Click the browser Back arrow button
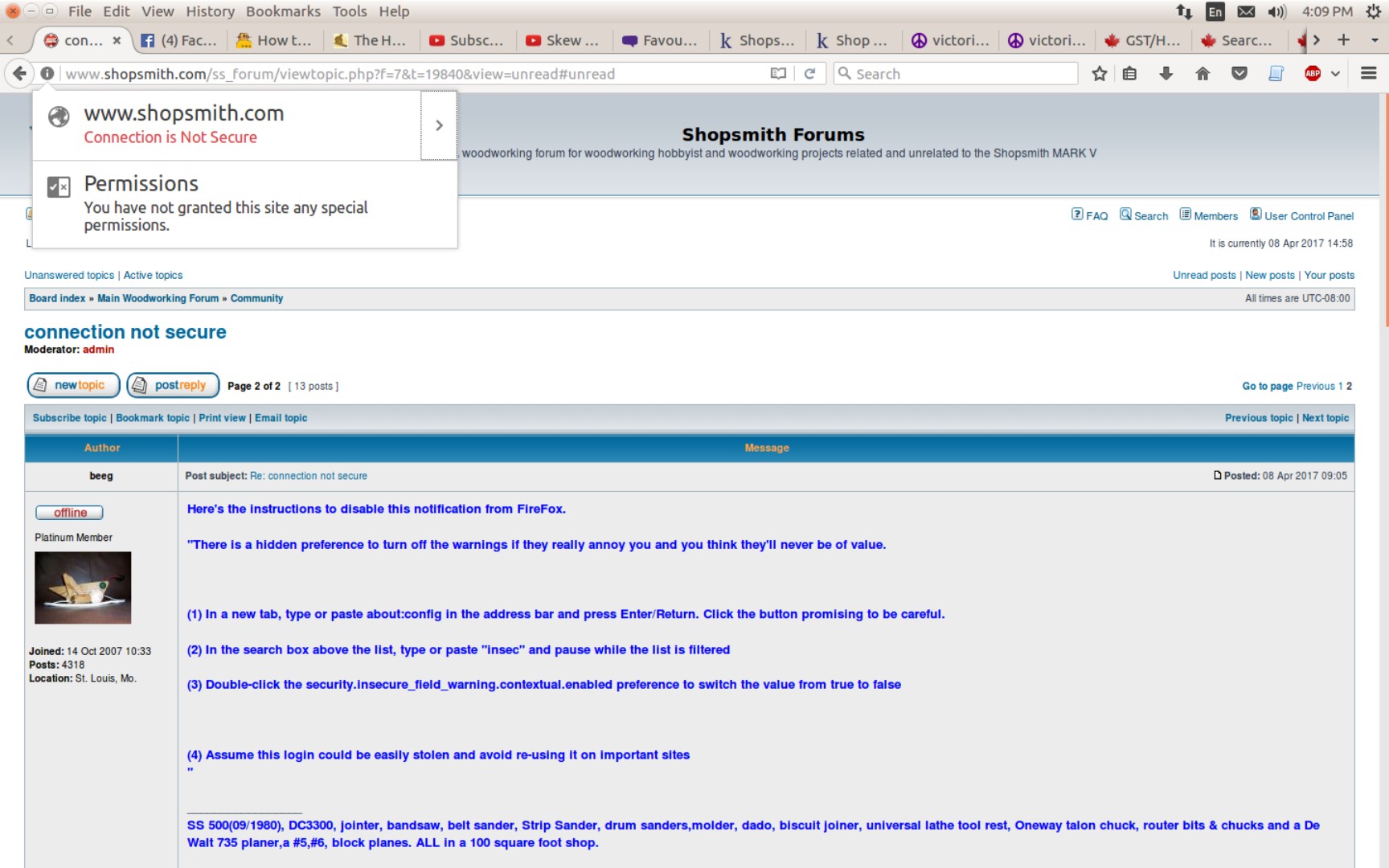Screen dimensions: 1389x868 click(x=19, y=74)
